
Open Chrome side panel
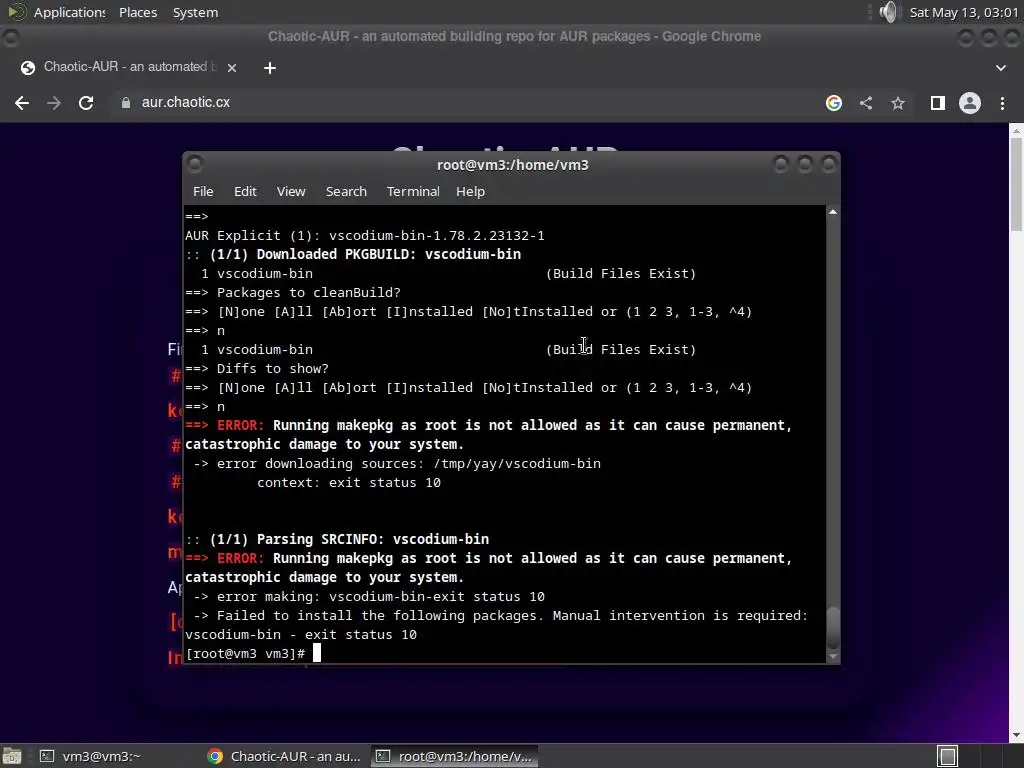tap(938, 103)
